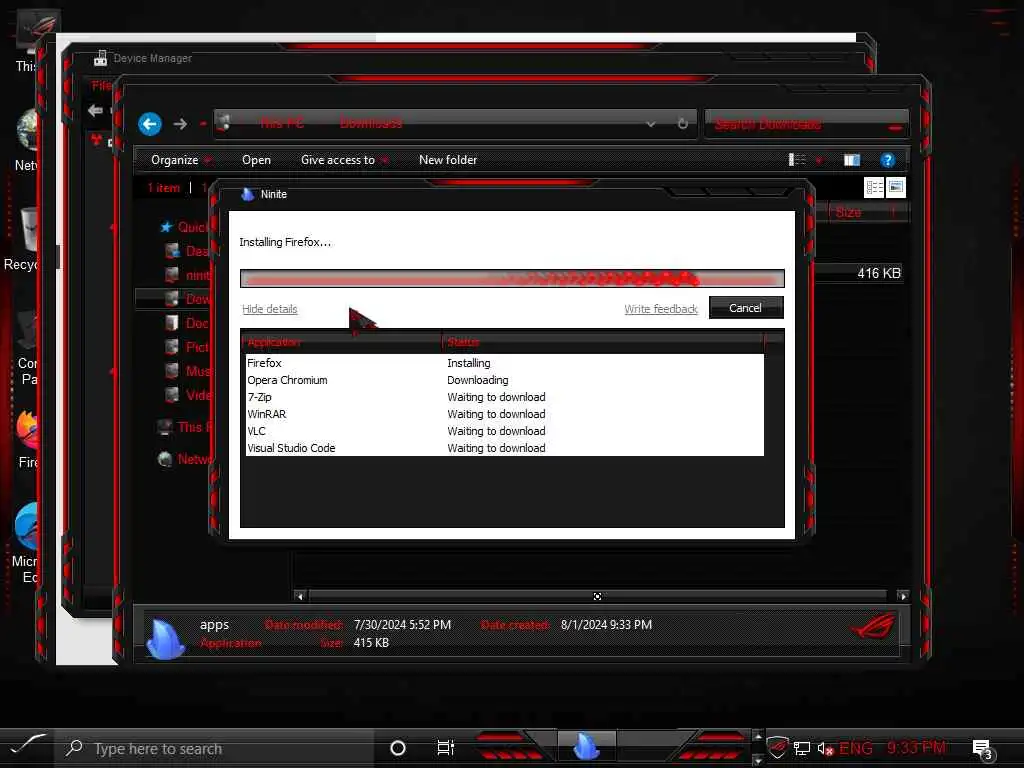The width and height of the screenshot is (1024, 768).
Task: Click the Videos folder icon in navigation pane
Action: pos(172,394)
